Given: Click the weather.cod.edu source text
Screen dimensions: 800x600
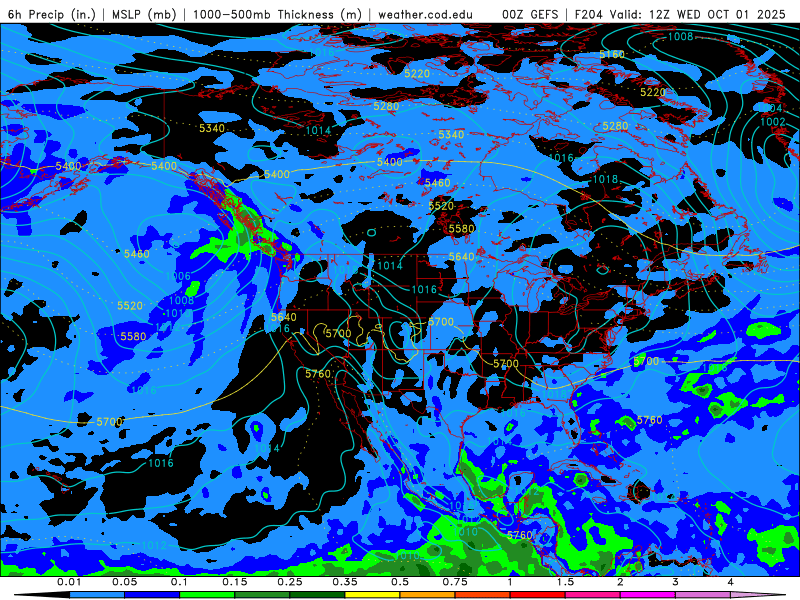Looking at the screenshot, I should pyautogui.click(x=425, y=14).
